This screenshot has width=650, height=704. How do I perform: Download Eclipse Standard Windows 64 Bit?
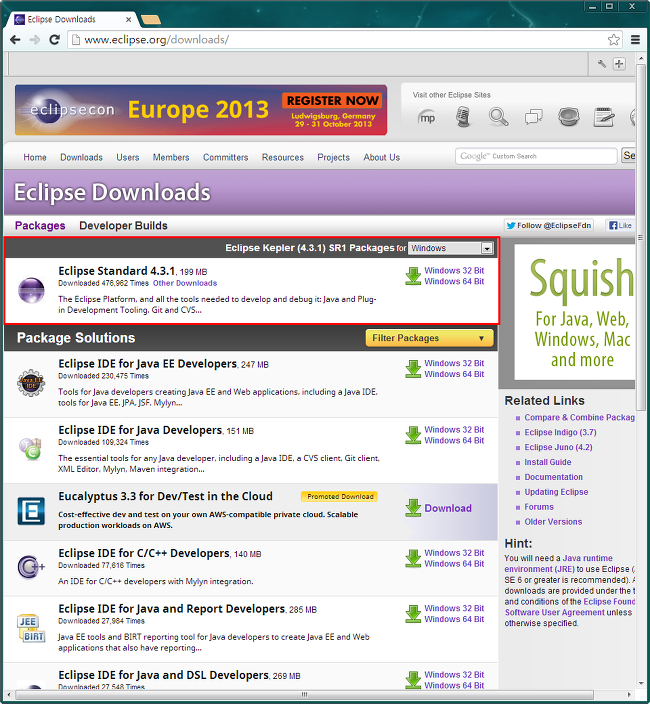454,282
